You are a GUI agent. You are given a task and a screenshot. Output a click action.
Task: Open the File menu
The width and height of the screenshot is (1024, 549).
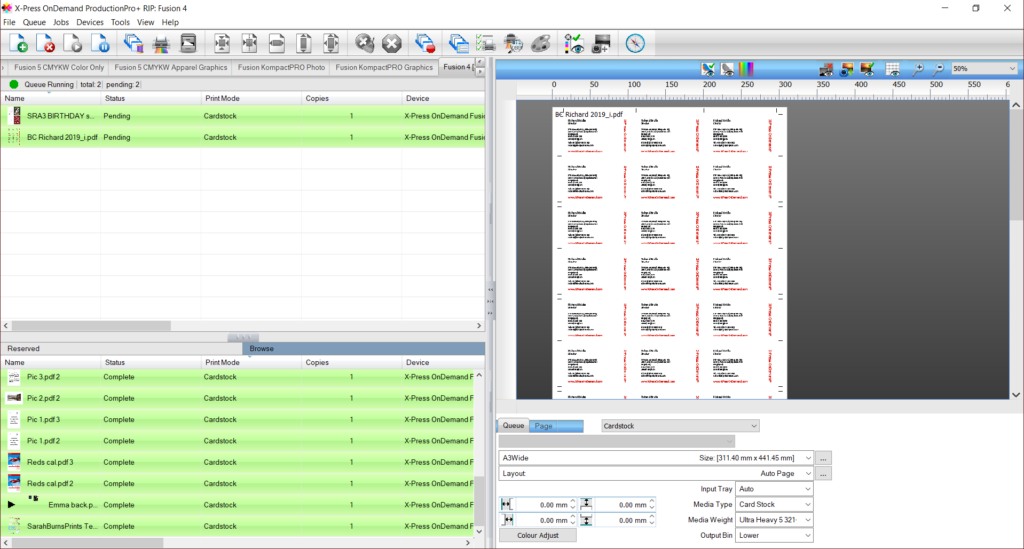tap(9, 22)
